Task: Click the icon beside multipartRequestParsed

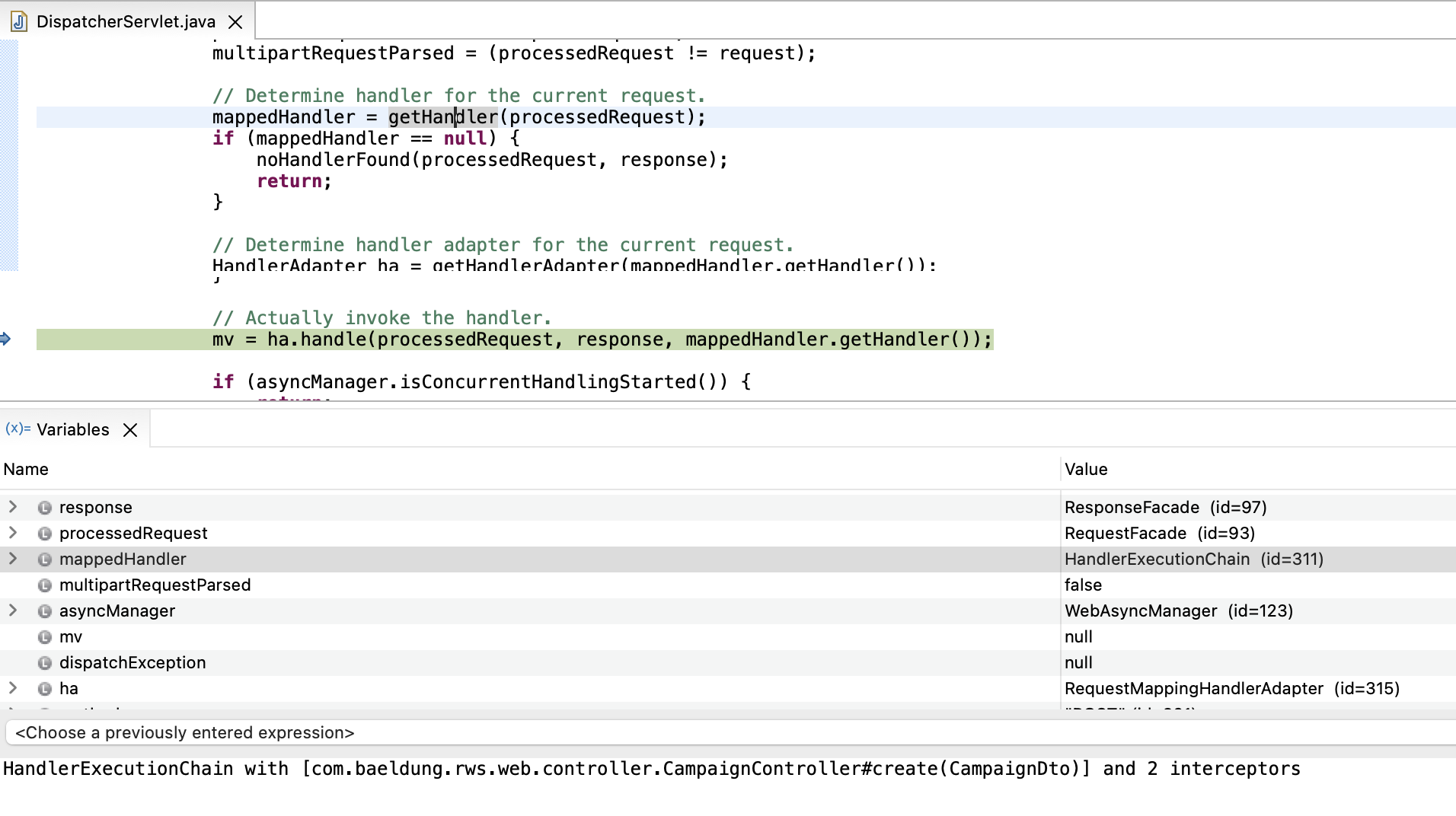Action: coord(45,585)
